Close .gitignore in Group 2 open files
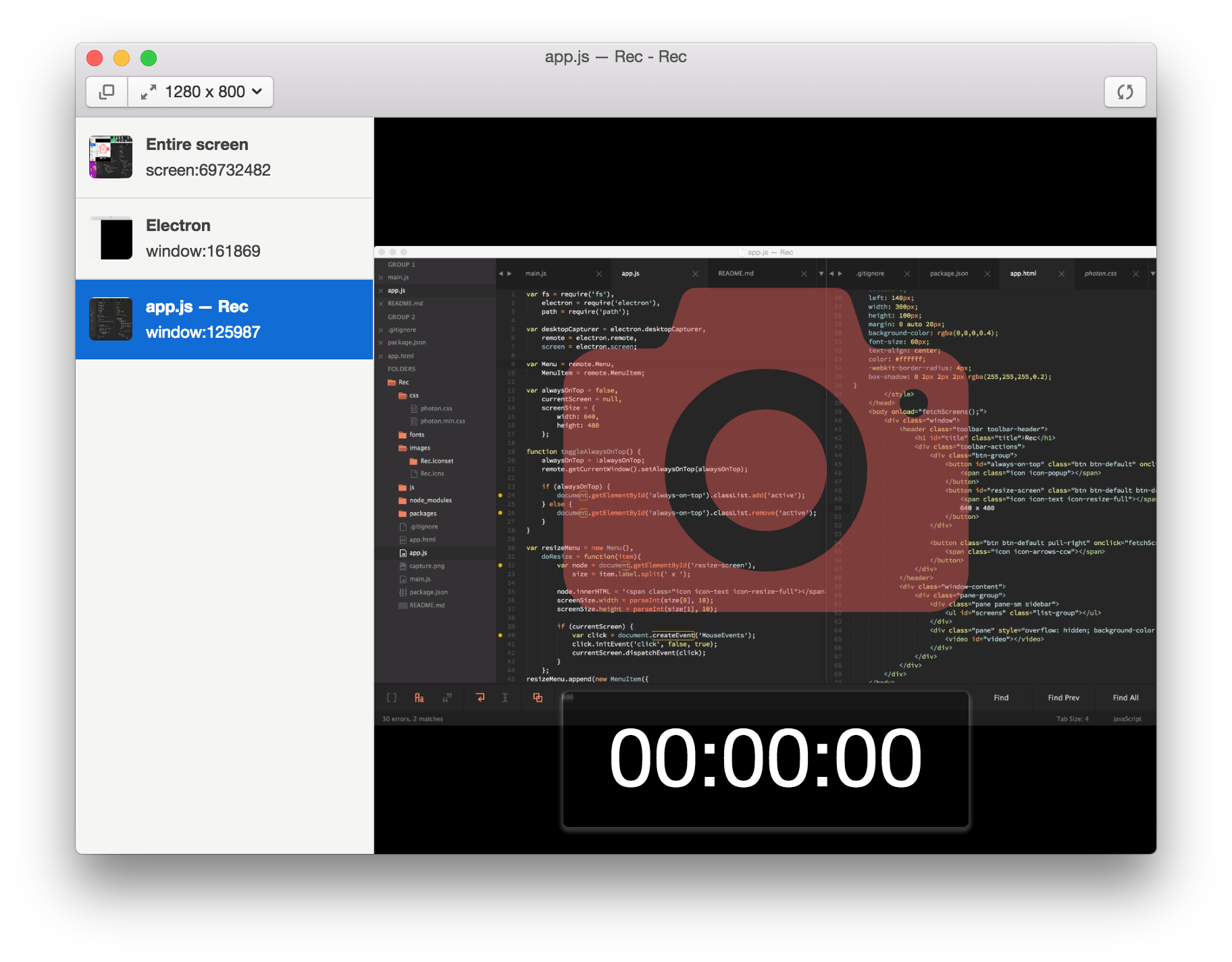The image size is (1232, 962). 381,330
